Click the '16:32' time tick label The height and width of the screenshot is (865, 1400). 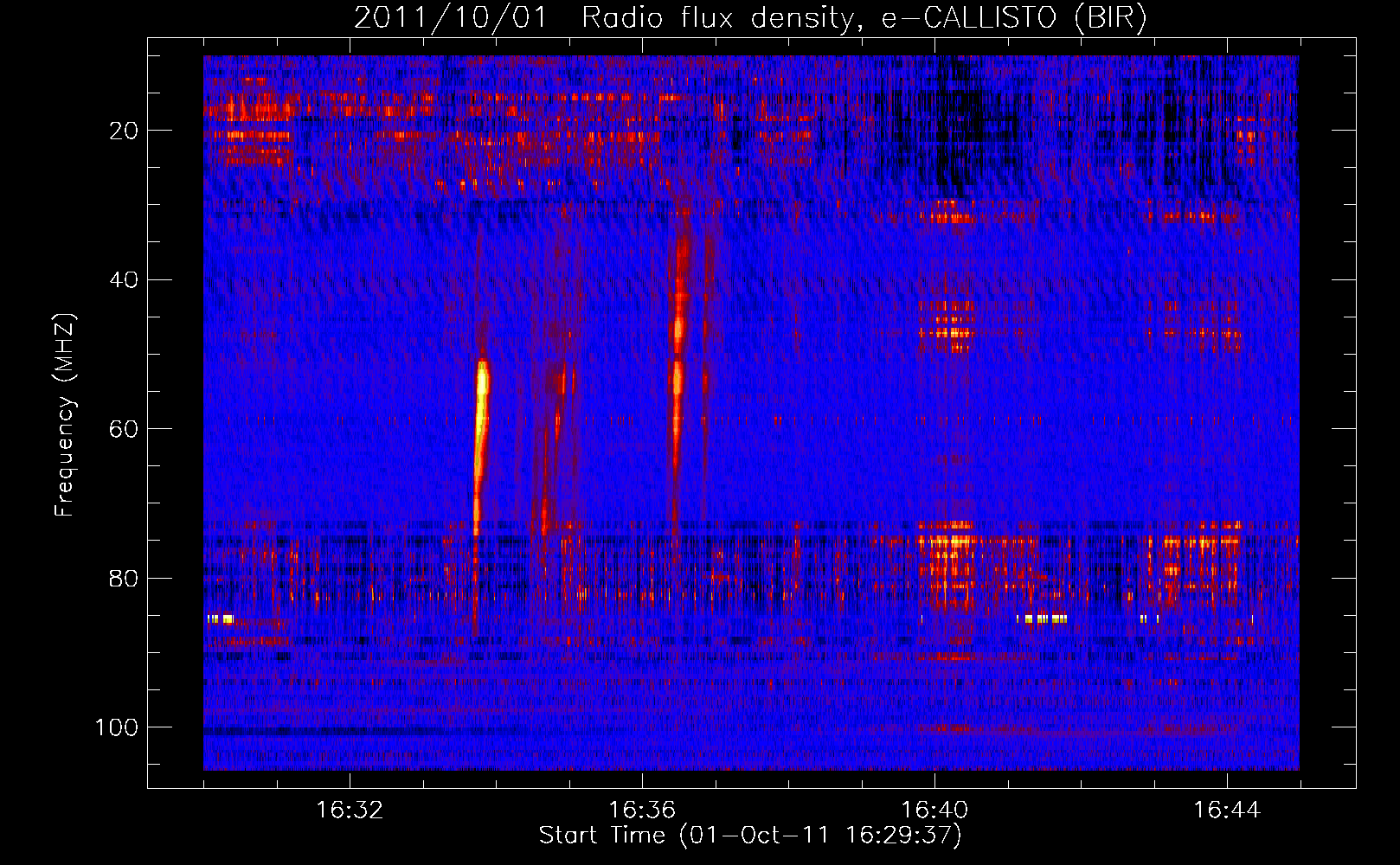[x=350, y=811]
